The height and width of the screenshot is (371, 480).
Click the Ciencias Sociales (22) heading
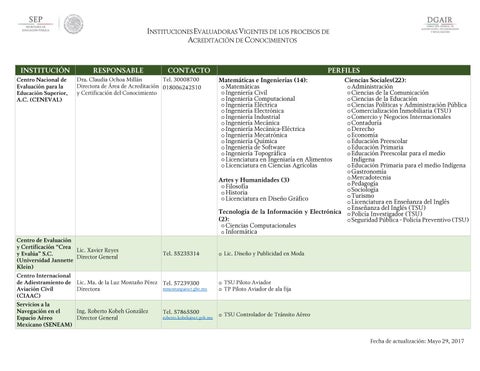pyautogui.click(x=375, y=80)
